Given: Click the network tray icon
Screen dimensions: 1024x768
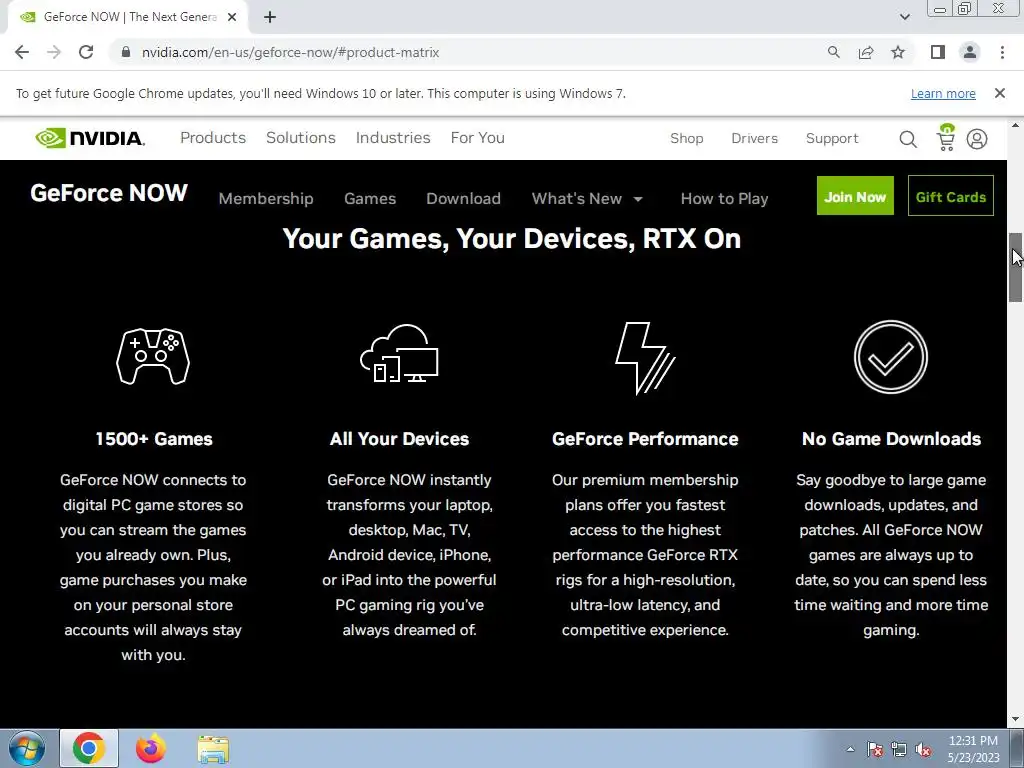Looking at the screenshot, I should (899, 749).
